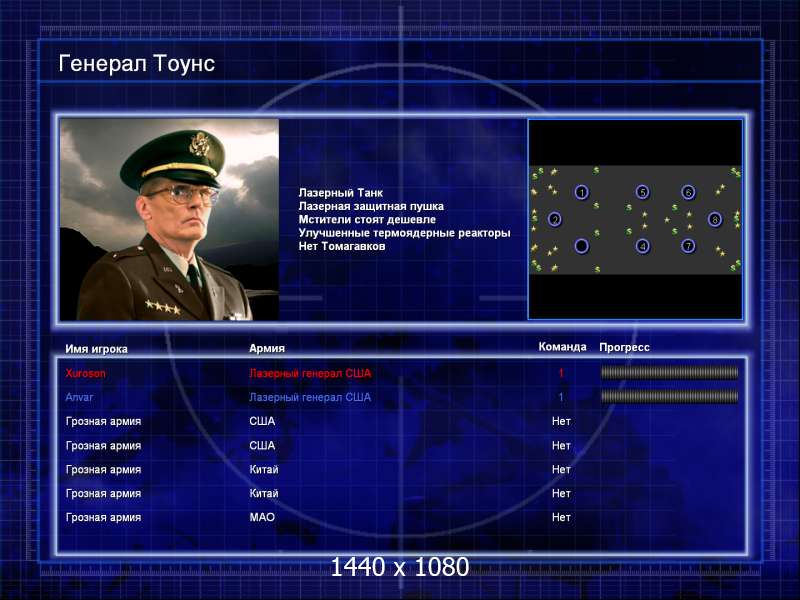
Task: Click 'Мстители стоят дешевле' feature line
Action: [367, 219]
